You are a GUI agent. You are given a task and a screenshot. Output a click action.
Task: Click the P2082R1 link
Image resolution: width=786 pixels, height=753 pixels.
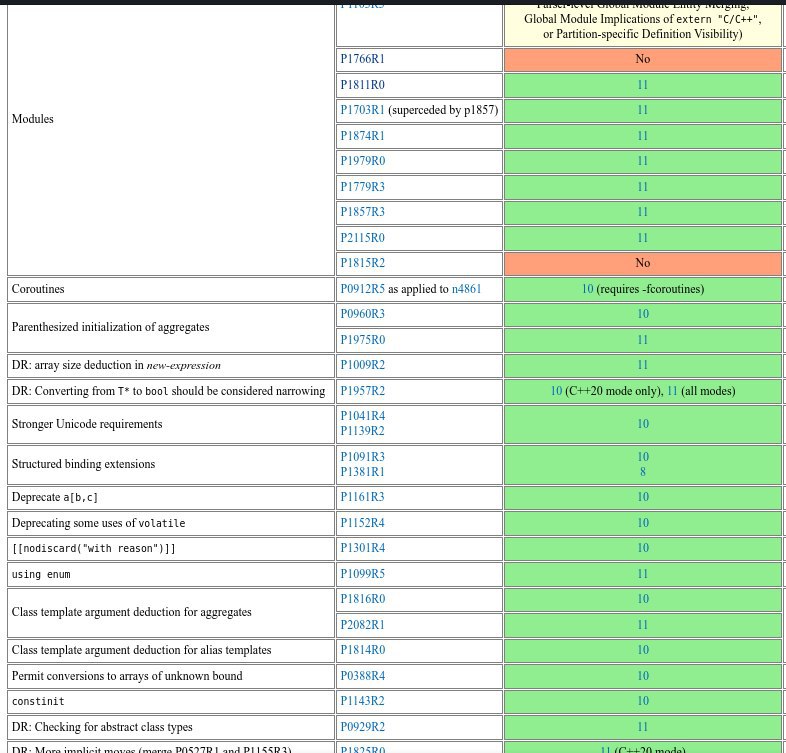pyautogui.click(x=362, y=625)
